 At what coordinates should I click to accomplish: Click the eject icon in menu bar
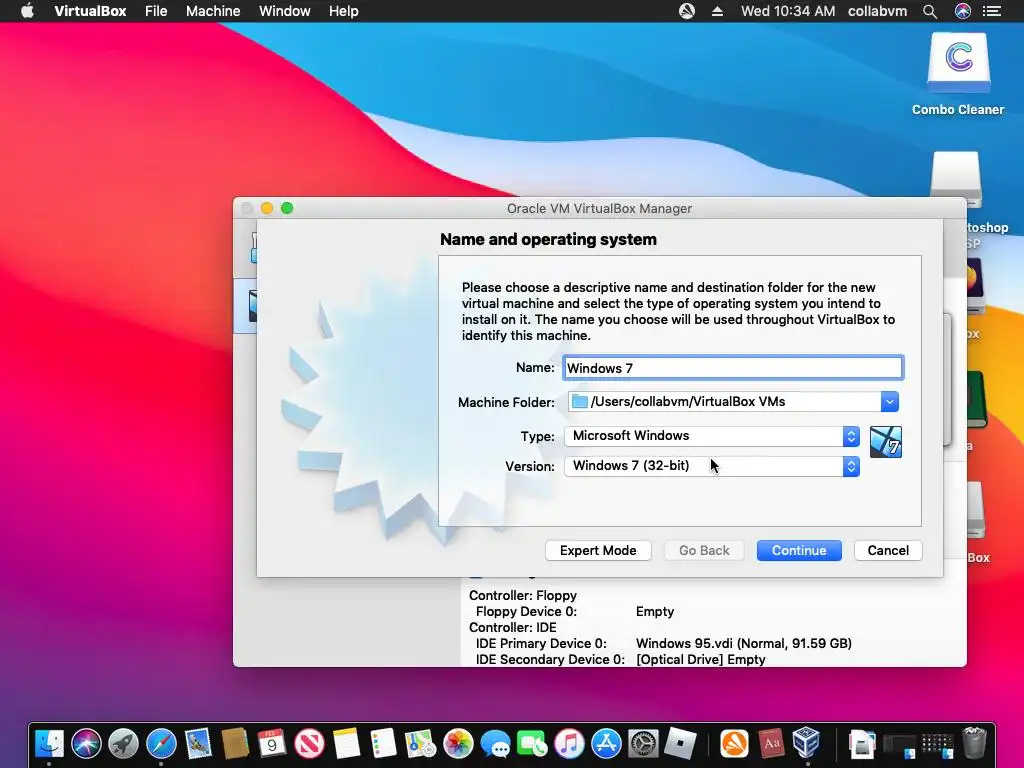[717, 11]
